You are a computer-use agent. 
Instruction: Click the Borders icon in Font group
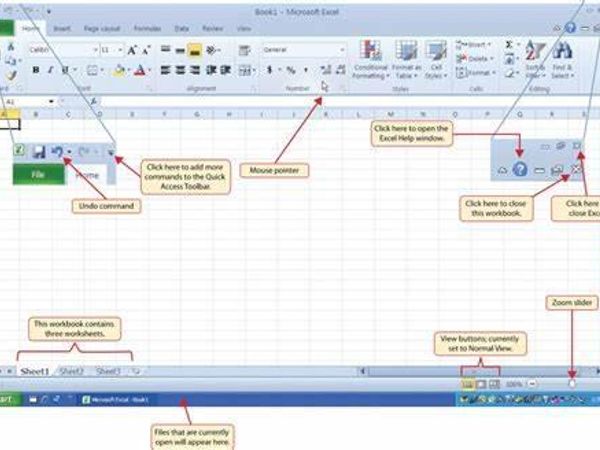92,70
